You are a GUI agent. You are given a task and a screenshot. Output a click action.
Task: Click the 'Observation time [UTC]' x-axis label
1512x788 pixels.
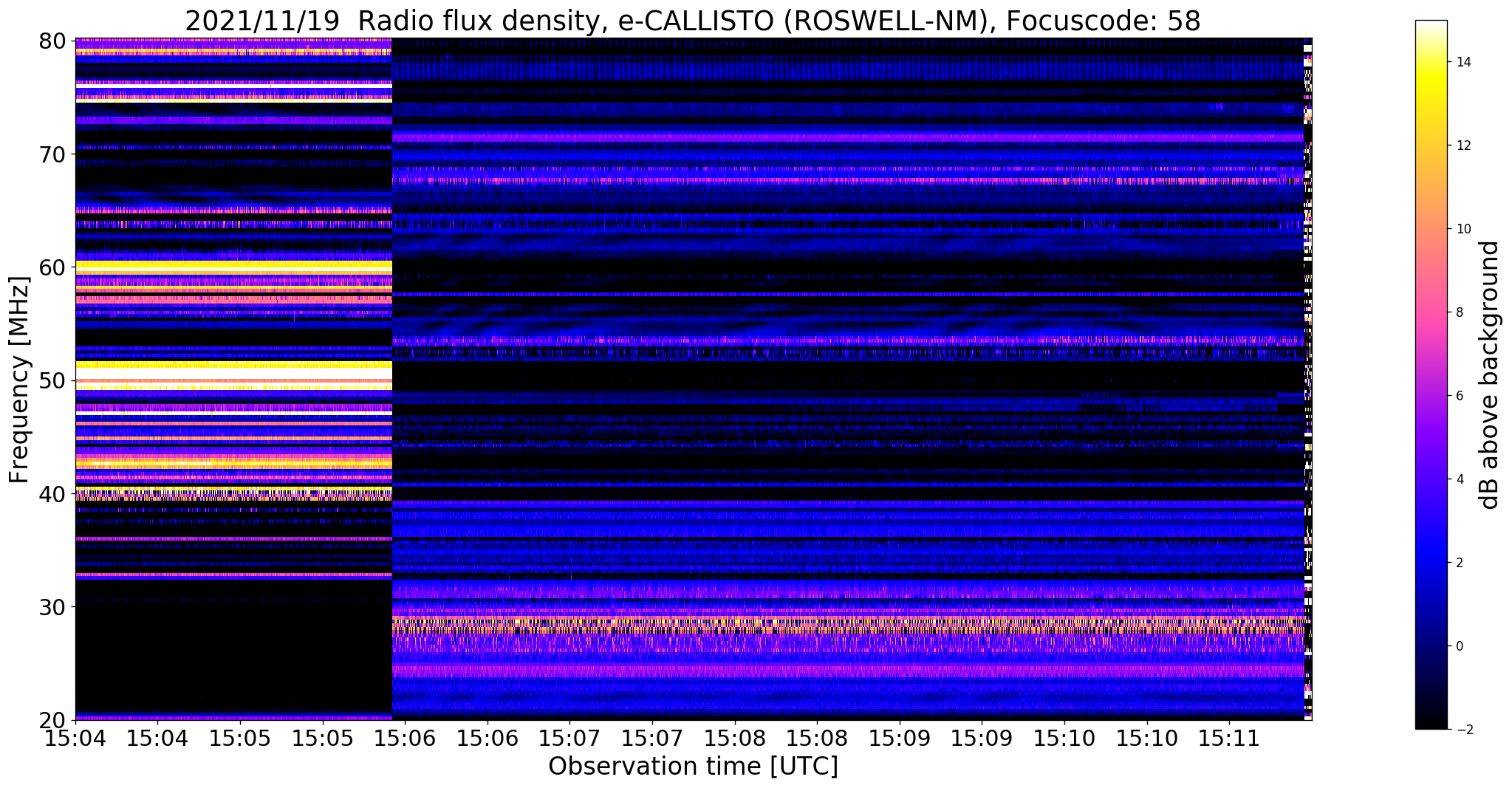tap(693, 766)
